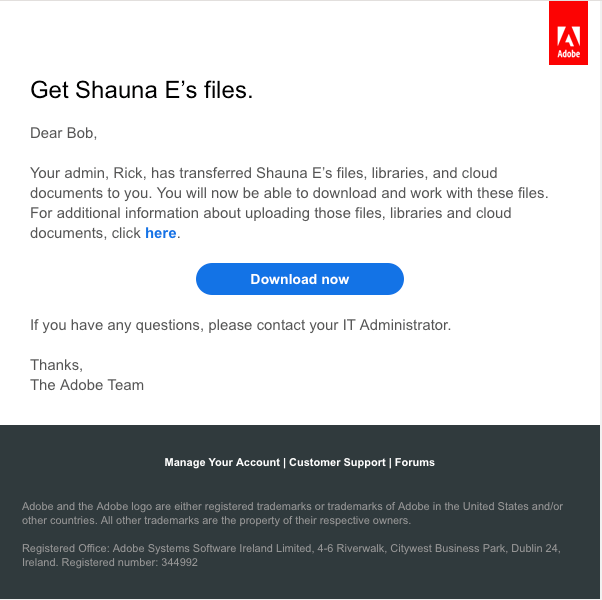Click the "Thanks," closing line

tap(56, 365)
